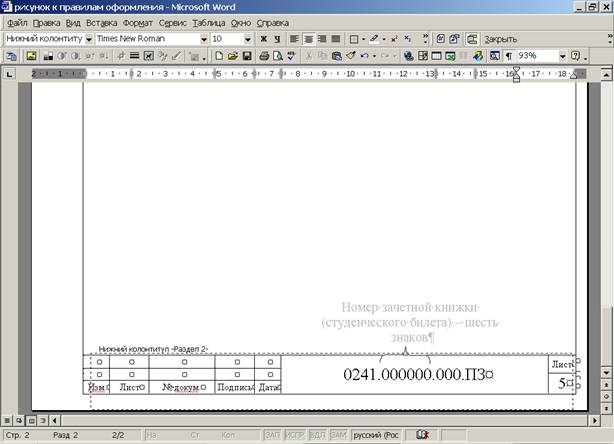Screen dimensions: 614x444
Task: Open the Правка menu
Action: (47, 23)
